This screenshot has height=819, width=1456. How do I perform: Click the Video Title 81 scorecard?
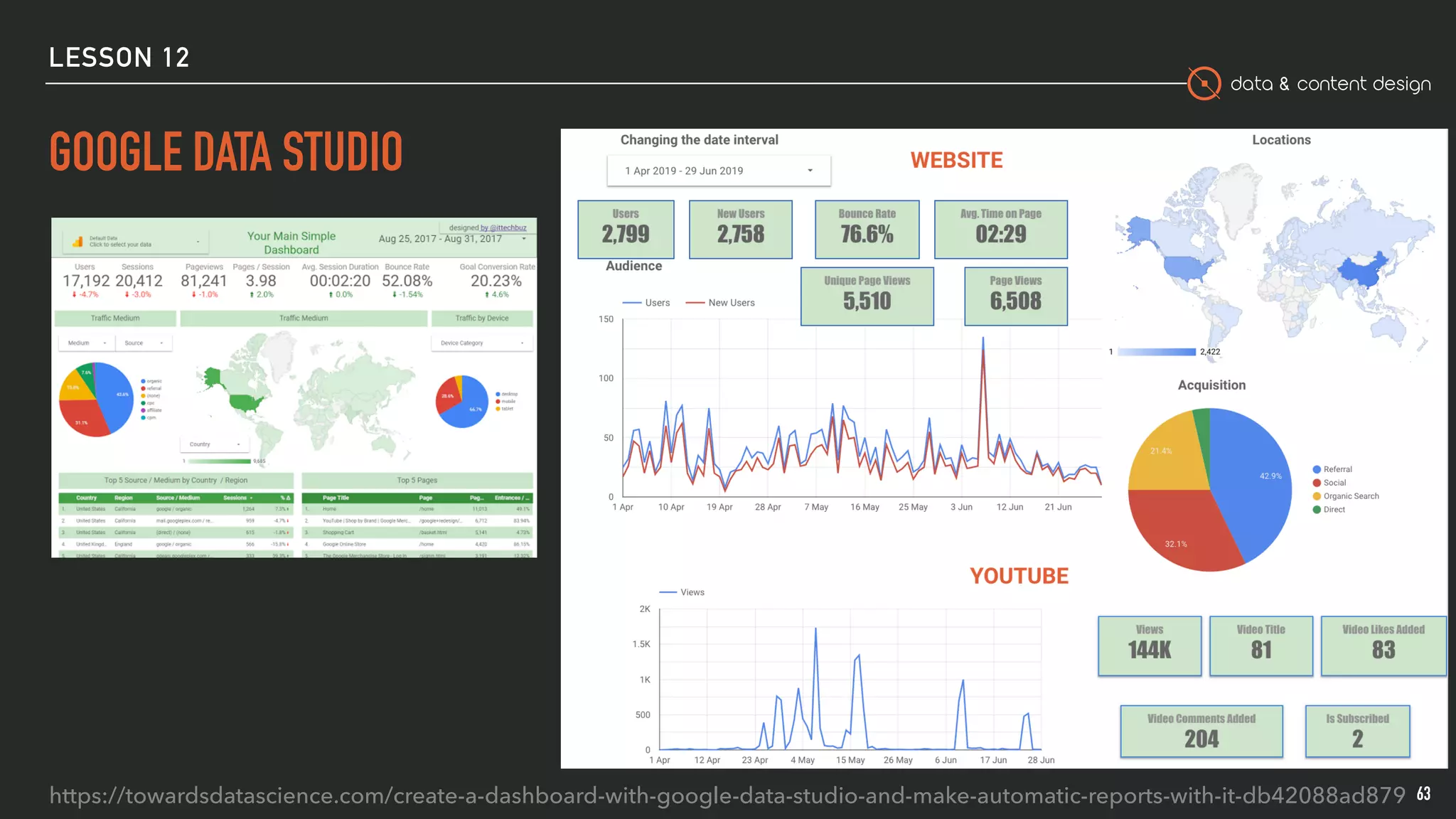(x=1261, y=646)
